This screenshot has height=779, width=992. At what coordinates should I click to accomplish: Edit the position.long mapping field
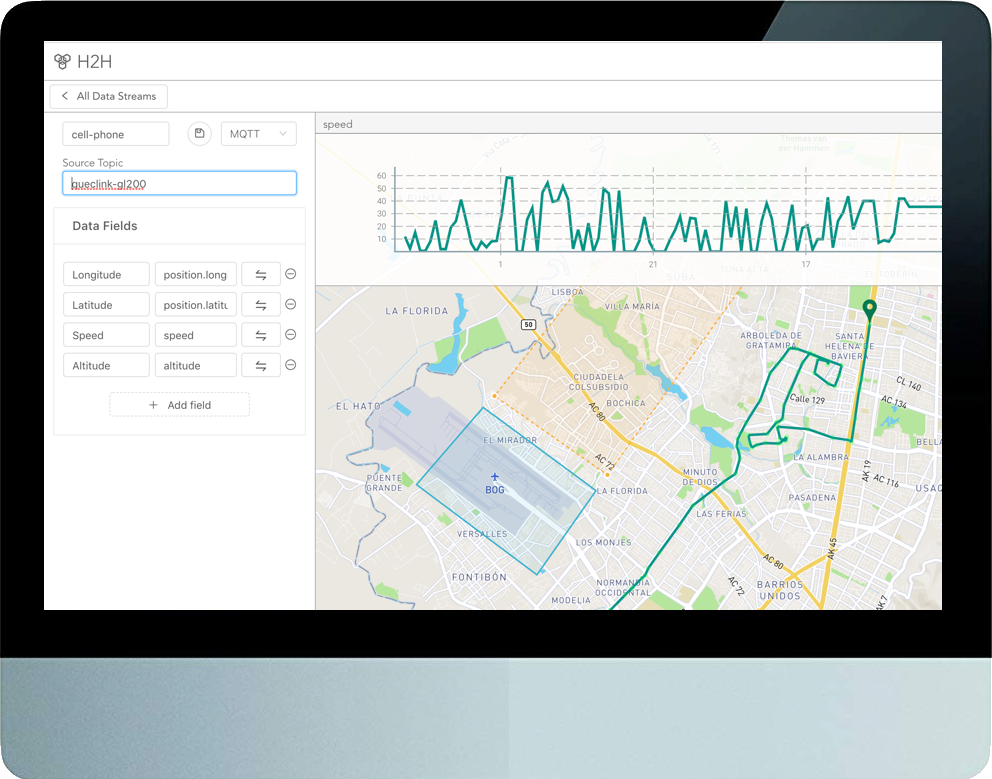tap(195, 275)
